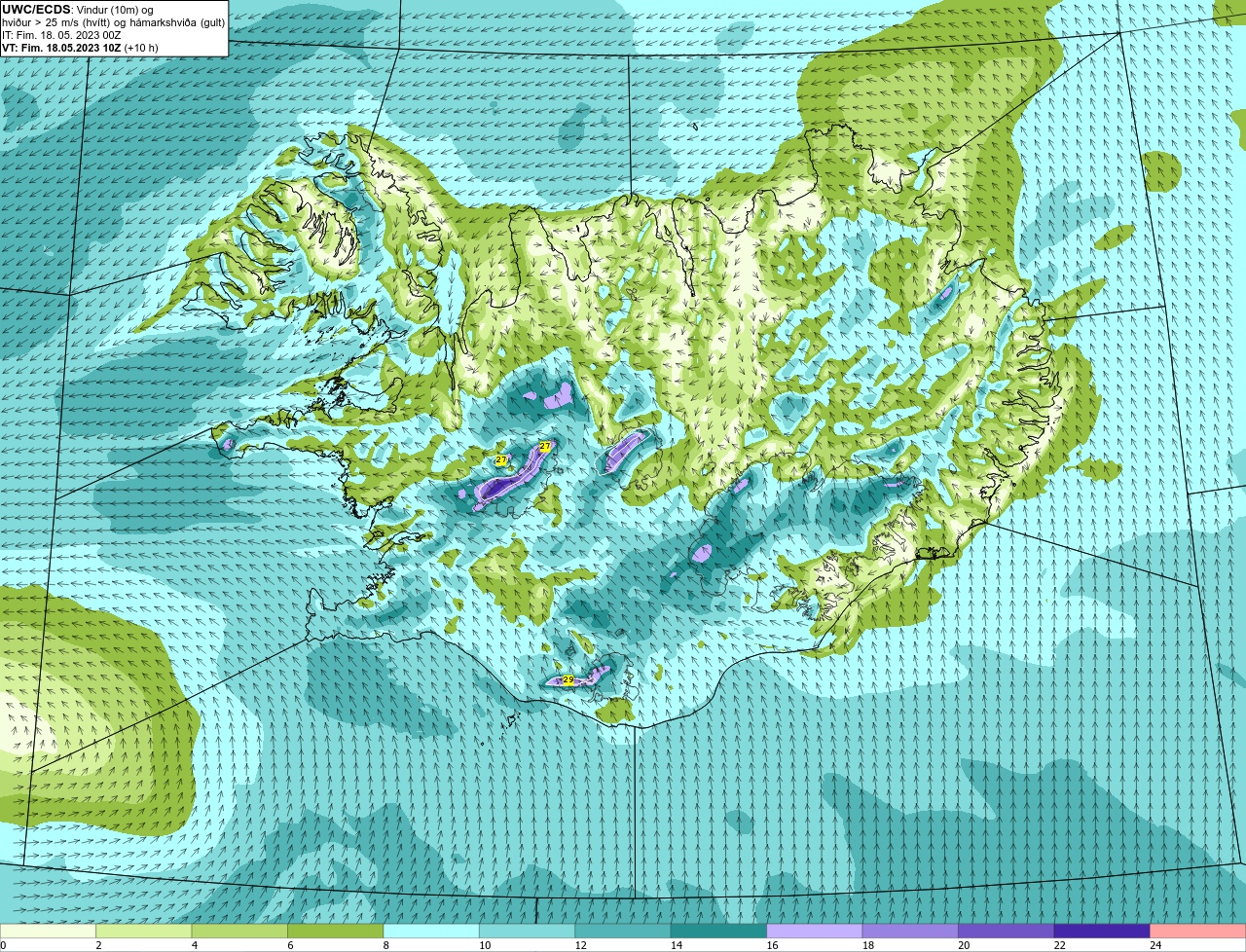The height and width of the screenshot is (952, 1246).
Task: Click the 'UWC/ECDS: Vindur (10m) og' title line
Action: (x=78, y=10)
